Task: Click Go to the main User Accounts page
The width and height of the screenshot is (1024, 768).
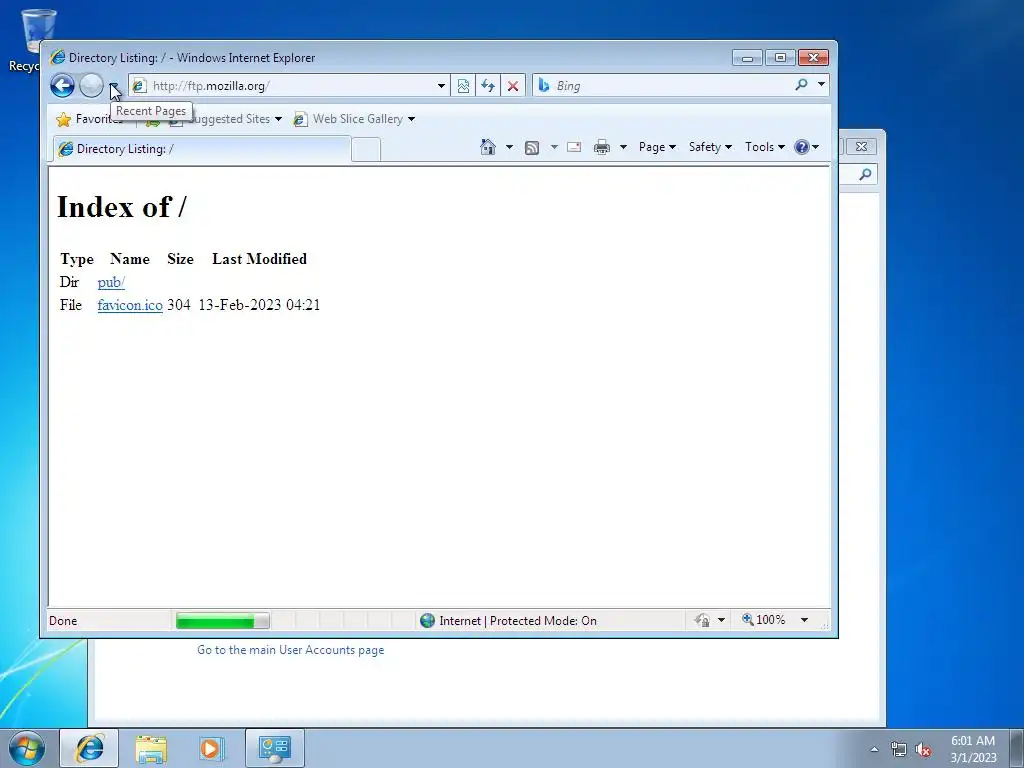Action: (291, 650)
